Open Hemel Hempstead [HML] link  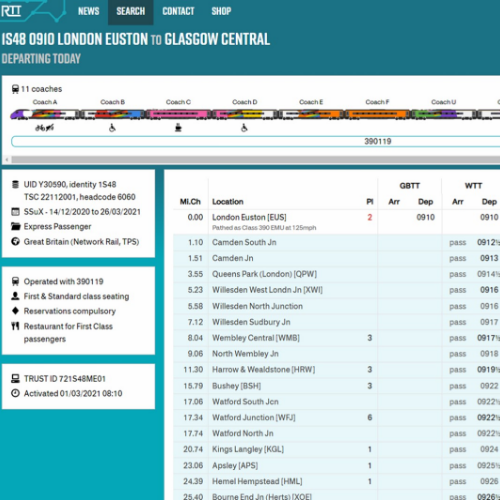pyautogui.click(x=257, y=481)
